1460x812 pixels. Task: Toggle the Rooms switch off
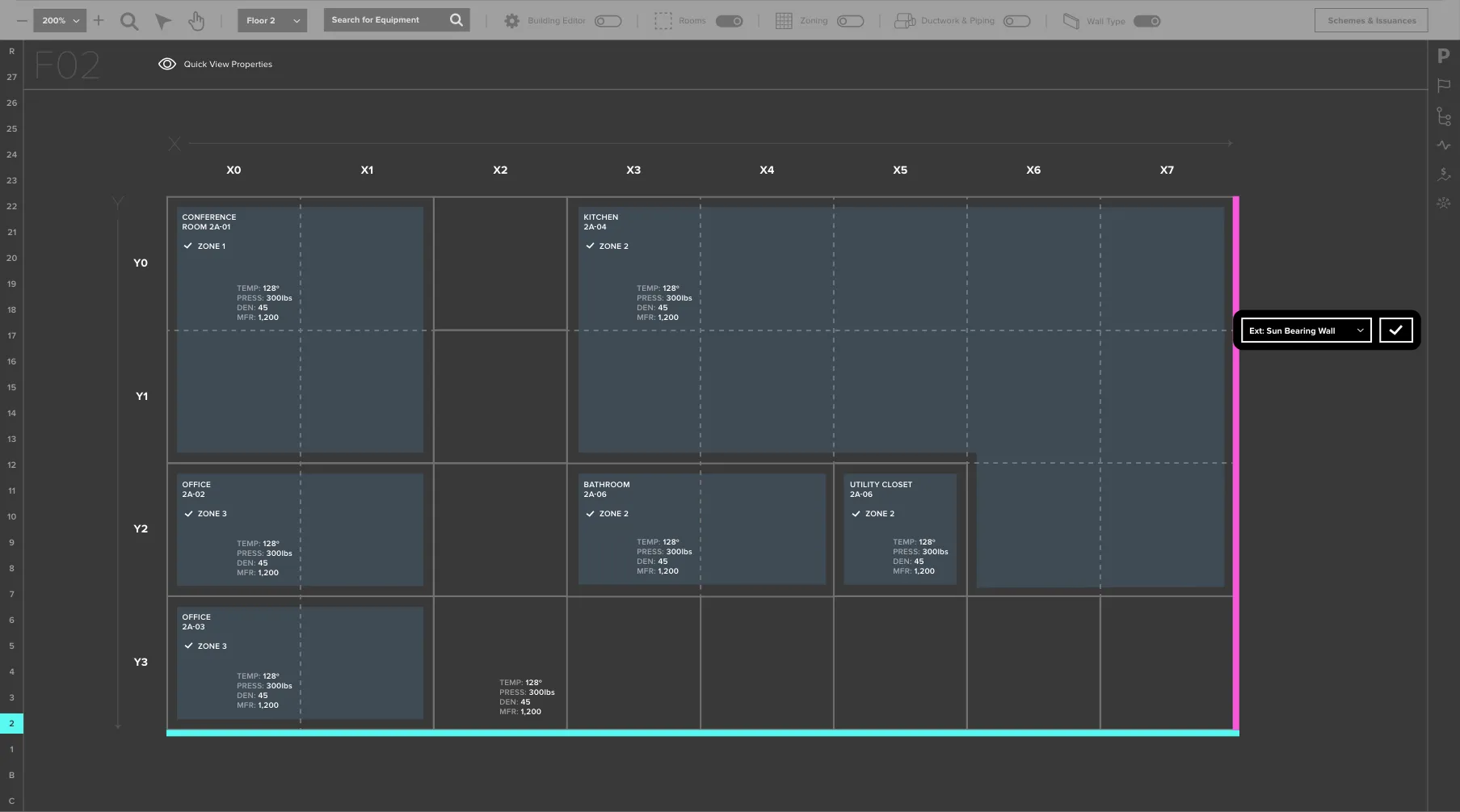pos(730,21)
